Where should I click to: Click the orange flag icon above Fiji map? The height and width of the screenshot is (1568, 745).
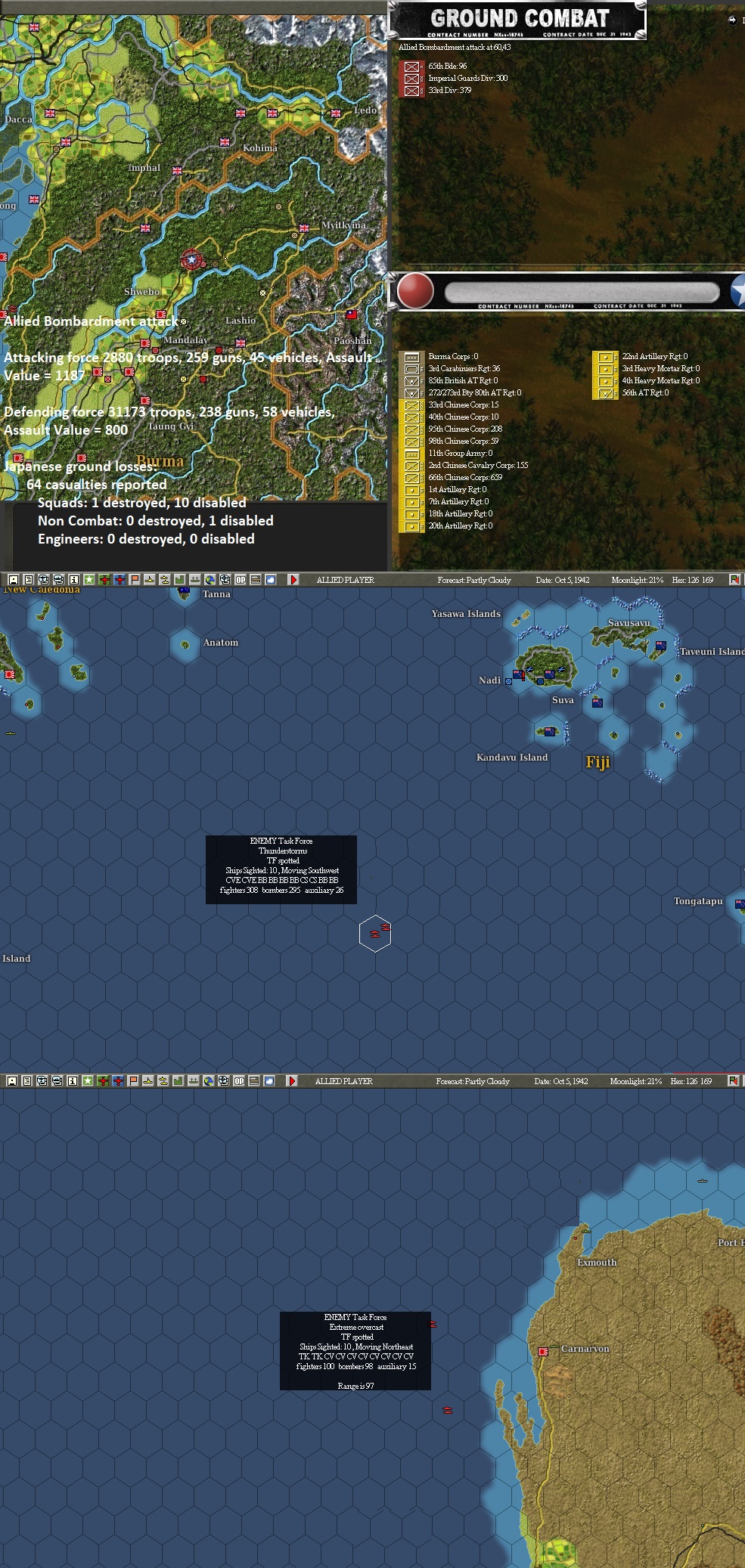pos(135,580)
